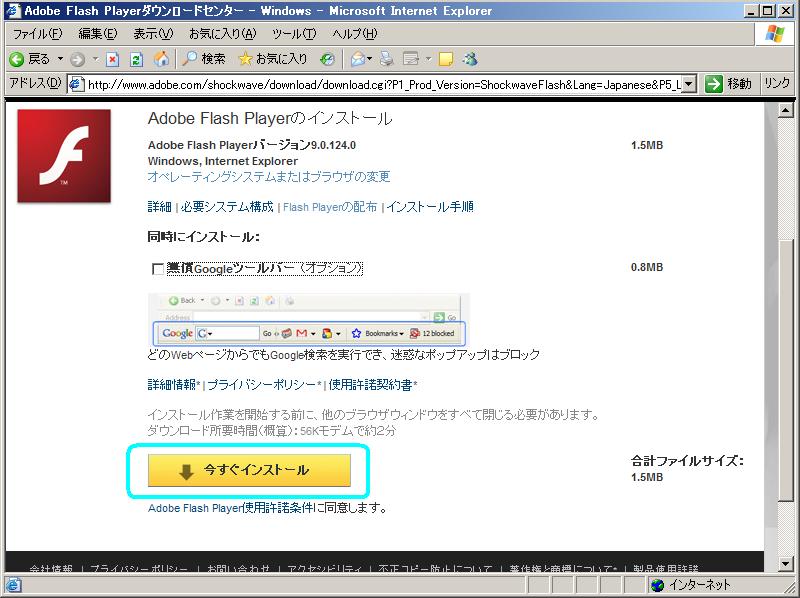Click the Adobe Flash Player logo image
The width and height of the screenshot is (800, 598).
tap(64, 156)
